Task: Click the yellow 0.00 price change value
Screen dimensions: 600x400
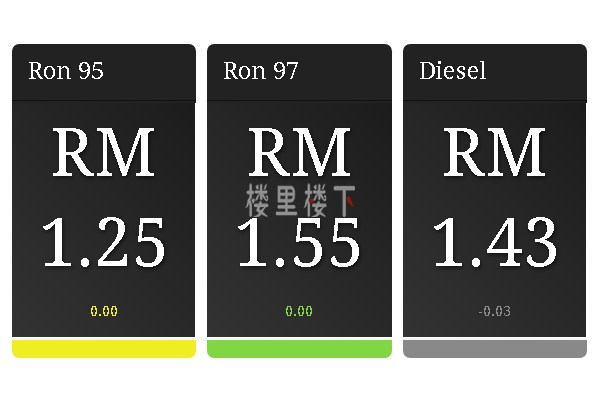Action: [x=104, y=311]
